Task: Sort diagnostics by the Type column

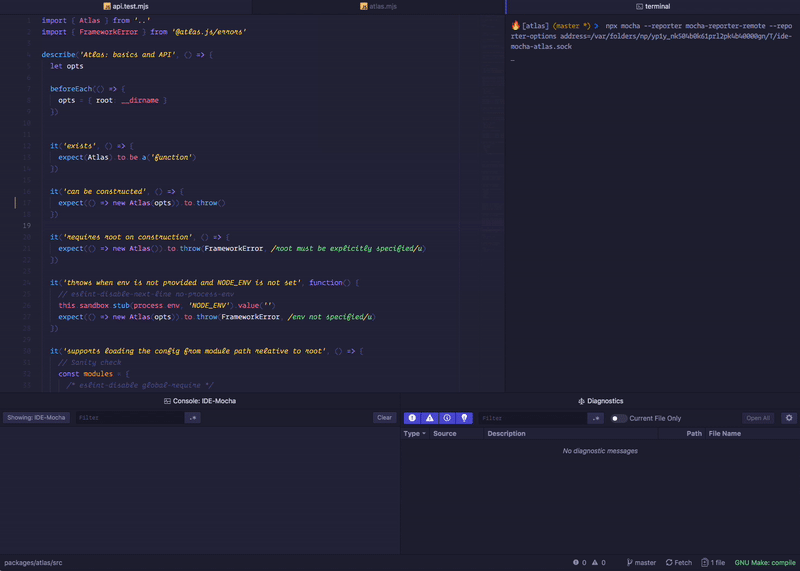Action: pos(414,434)
